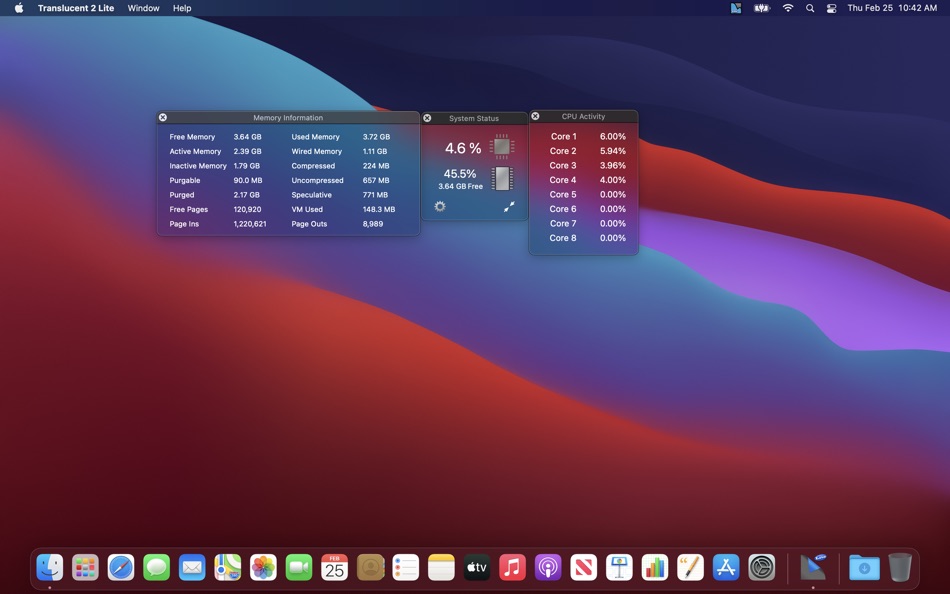The height and width of the screenshot is (594, 950).
Task: Open News from the Dock
Action: coord(583,568)
